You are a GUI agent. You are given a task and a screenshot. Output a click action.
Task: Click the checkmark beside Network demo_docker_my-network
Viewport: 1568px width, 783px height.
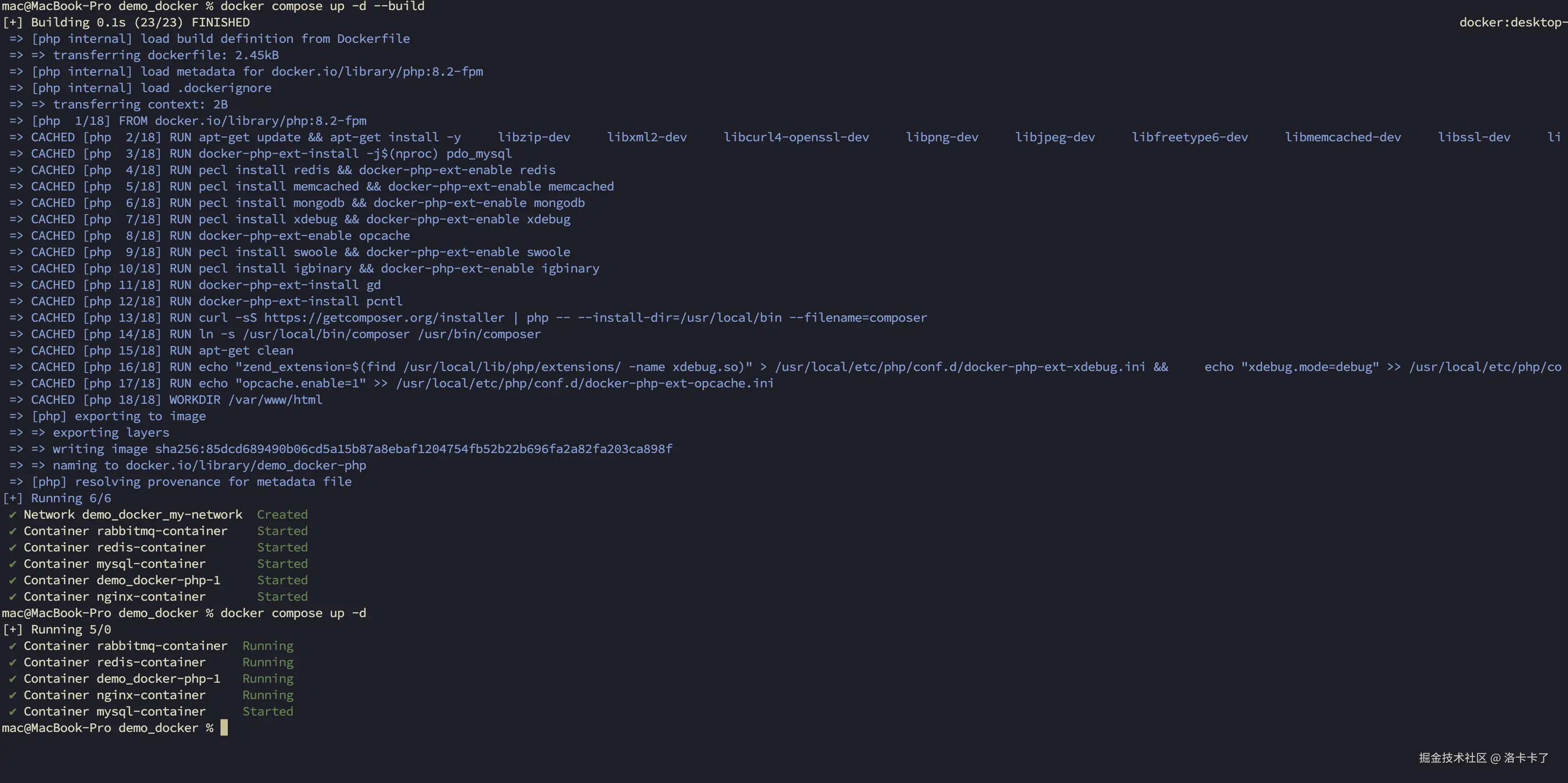pyautogui.click(x=12, y=515)
